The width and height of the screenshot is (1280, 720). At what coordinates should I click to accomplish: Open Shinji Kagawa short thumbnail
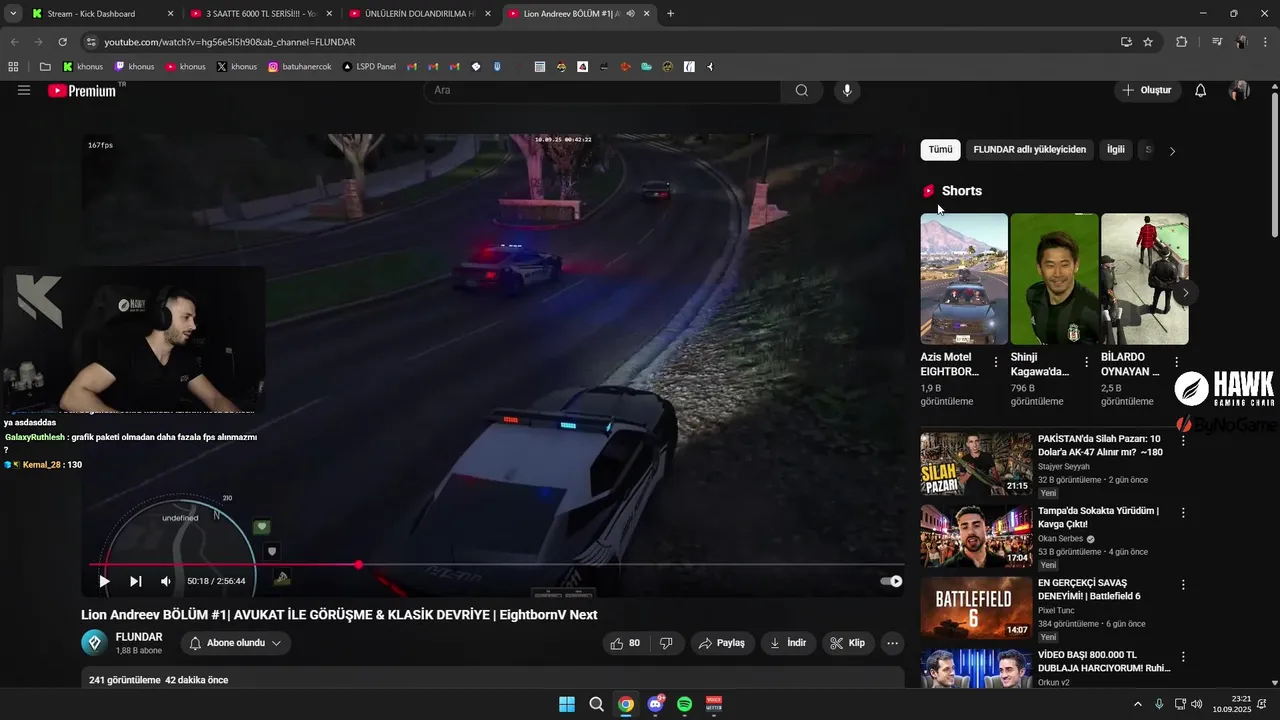tap(1054, 279)
